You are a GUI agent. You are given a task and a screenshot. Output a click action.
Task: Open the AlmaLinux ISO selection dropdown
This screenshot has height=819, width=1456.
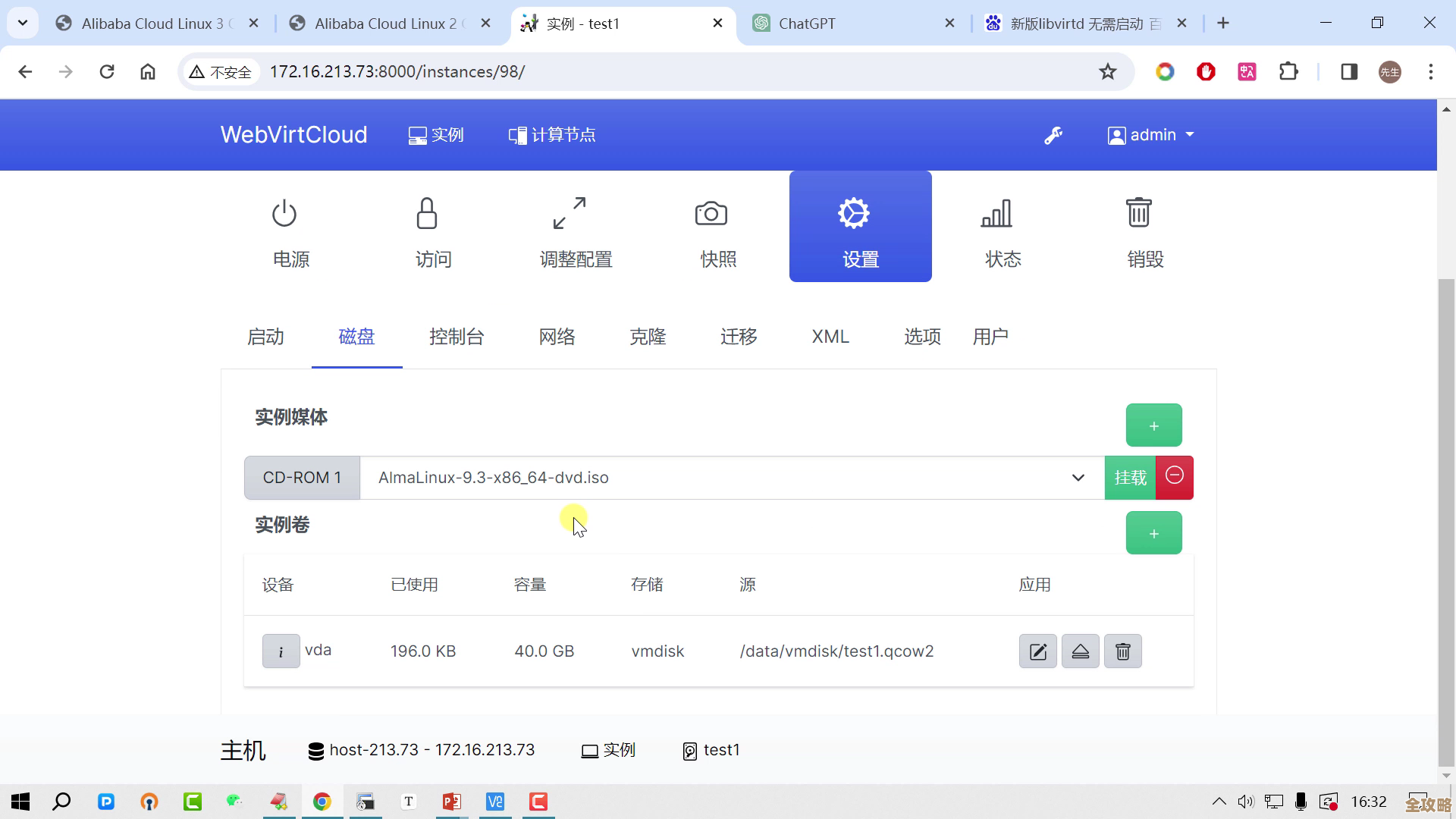[1077, 478]
